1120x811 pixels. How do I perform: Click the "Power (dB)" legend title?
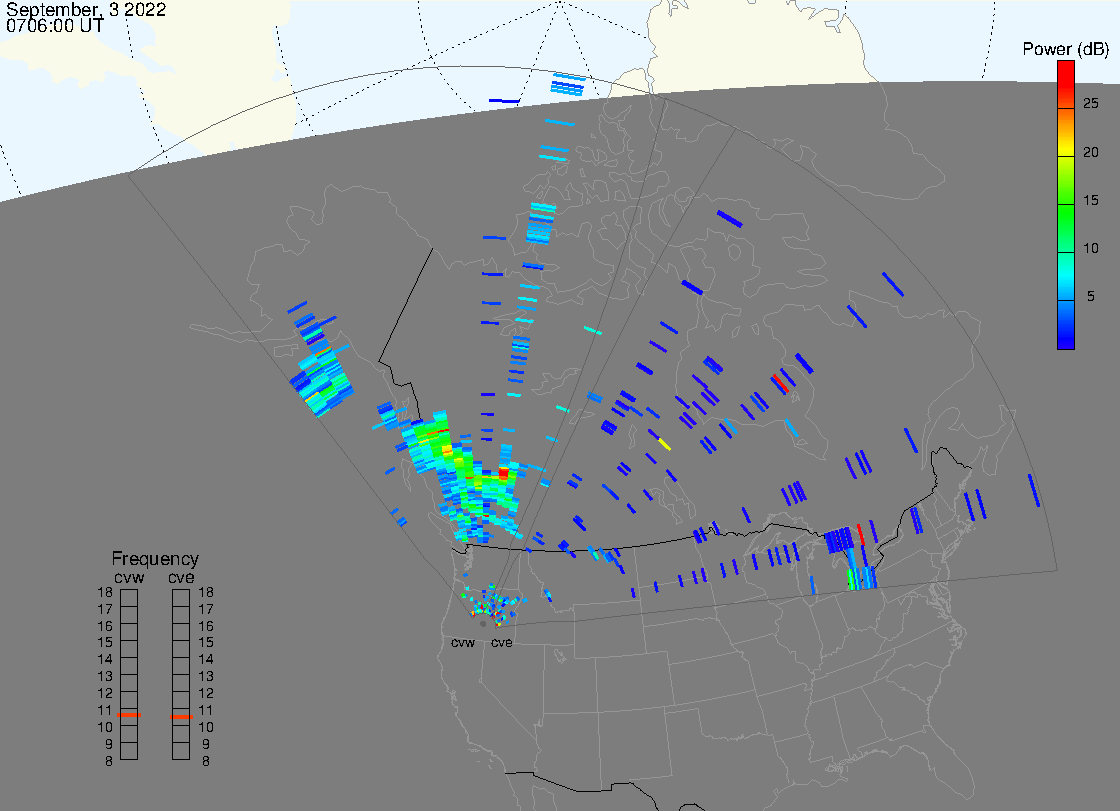[x=1065, y=49]
